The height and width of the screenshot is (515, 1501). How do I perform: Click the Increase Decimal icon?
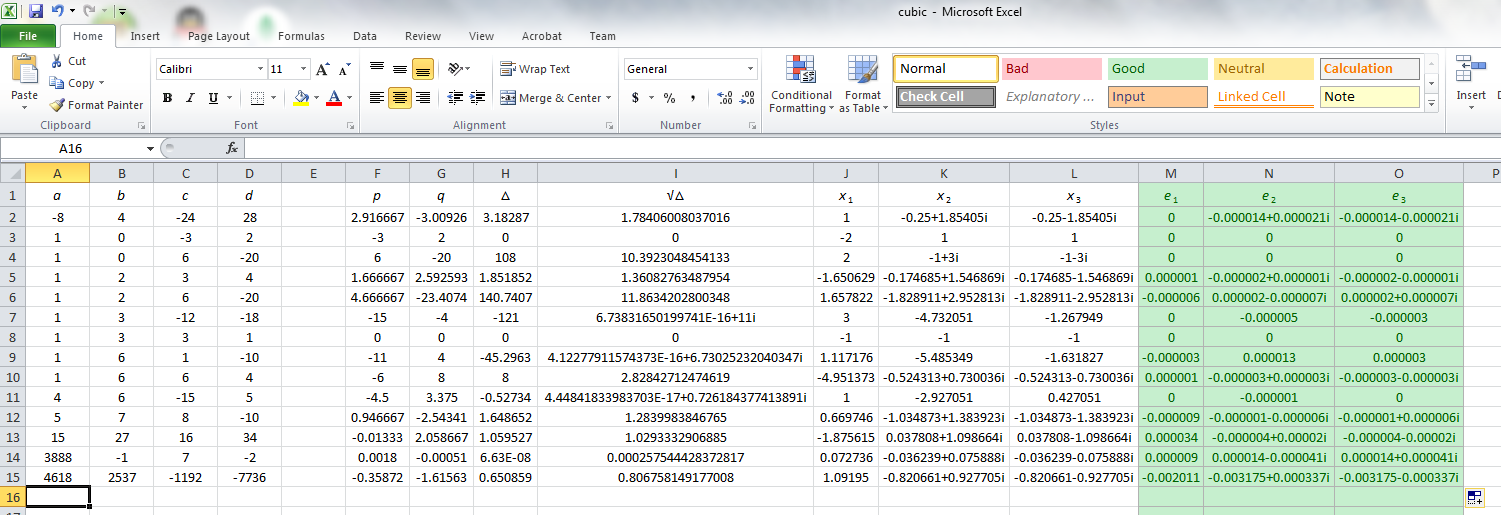(725, 98)
